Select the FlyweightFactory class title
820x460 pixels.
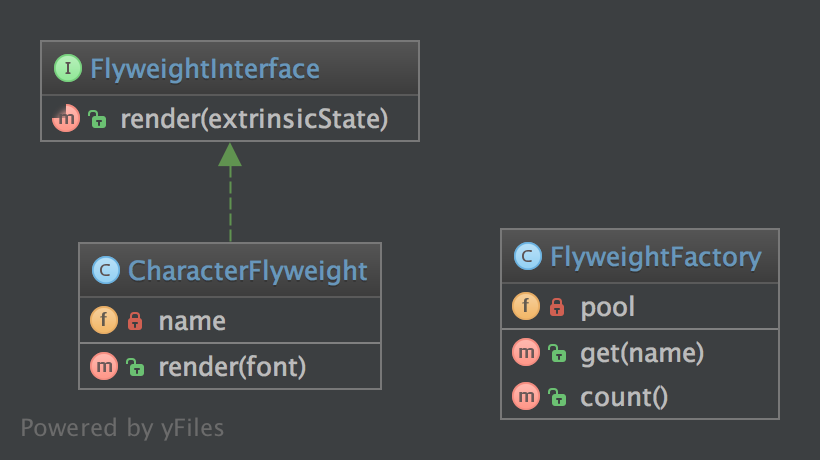click(x=656, y=257)
